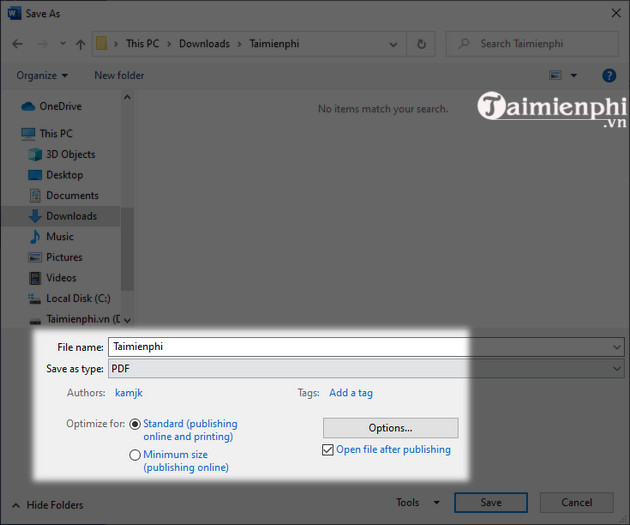The height and width of the screenshot is (525, 630).
Task: Click the OneDrive cloud icon
Action: pyautogui.click(x=28, y=106)
